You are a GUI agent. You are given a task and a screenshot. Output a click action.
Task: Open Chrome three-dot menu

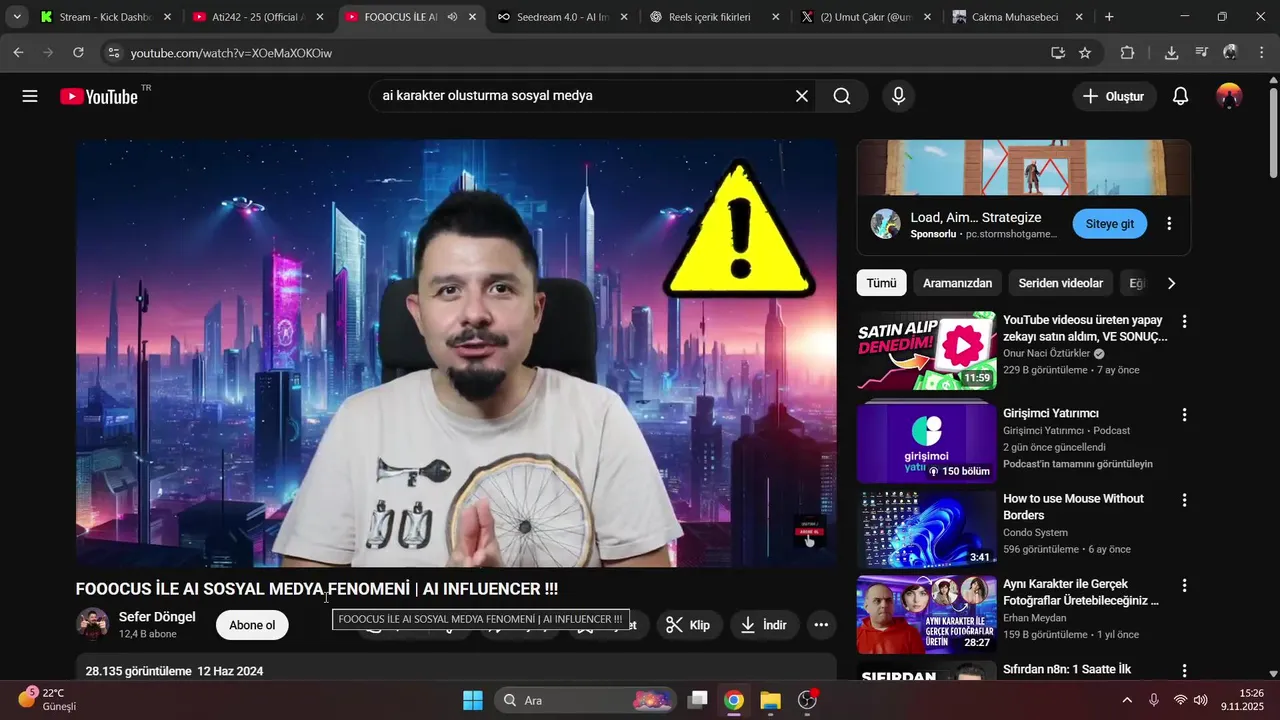1260,53
